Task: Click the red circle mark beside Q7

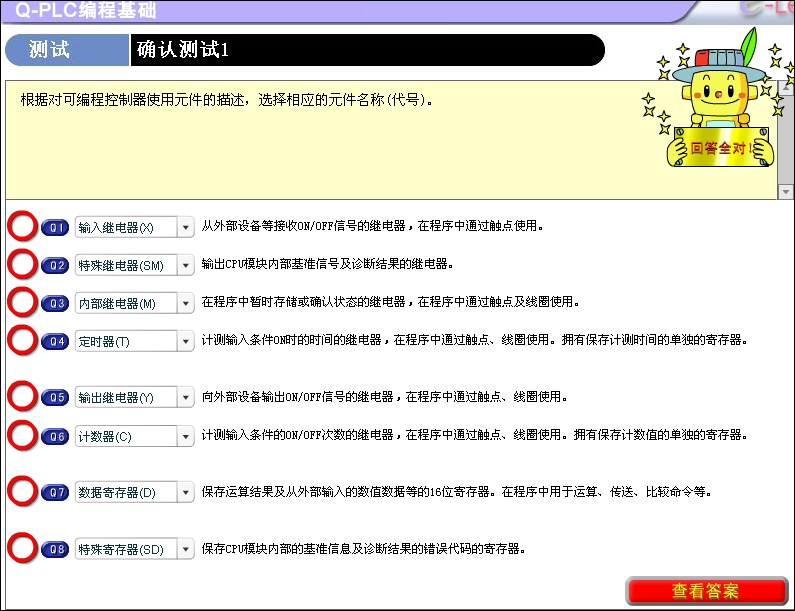Action: coord(22,492)
